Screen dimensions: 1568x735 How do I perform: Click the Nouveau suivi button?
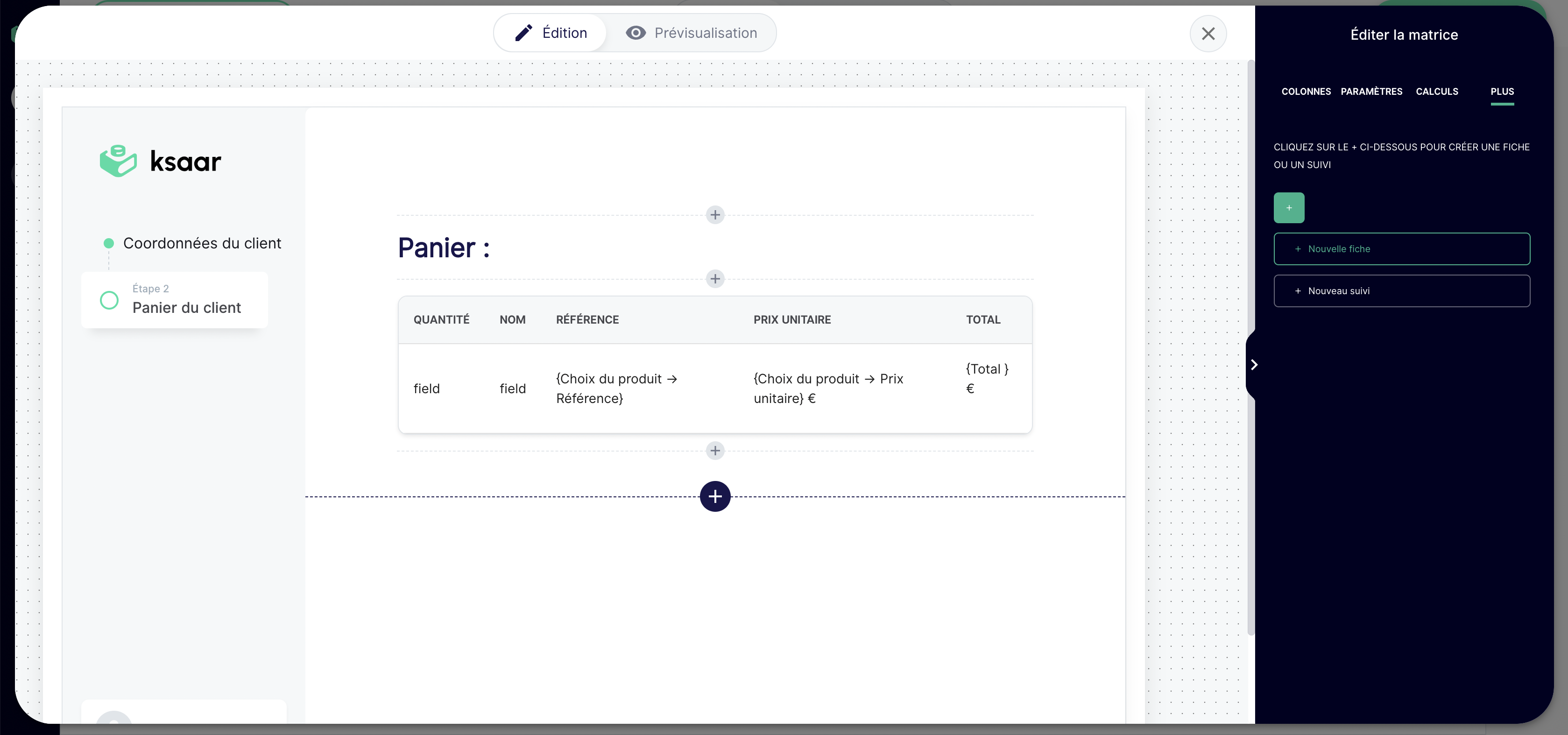click(1401, 291)
